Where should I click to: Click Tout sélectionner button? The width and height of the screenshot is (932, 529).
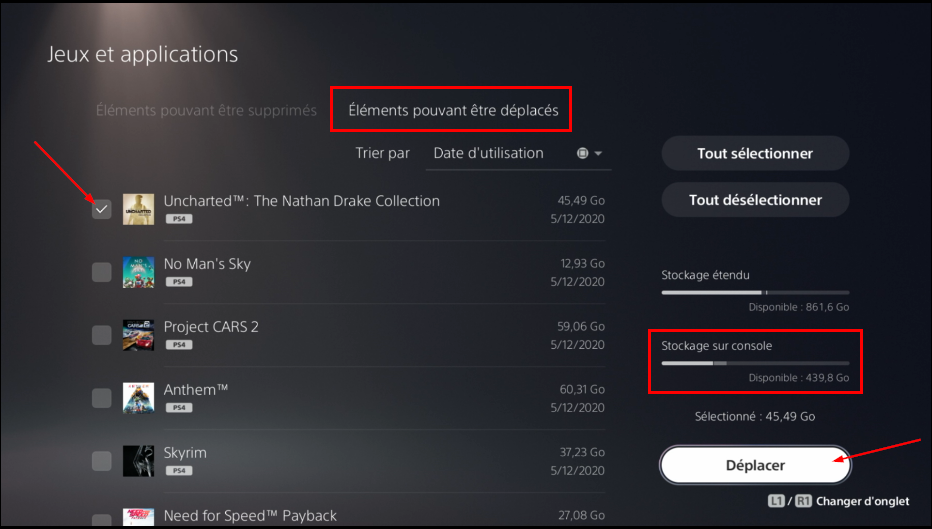(x=755, y=153)
